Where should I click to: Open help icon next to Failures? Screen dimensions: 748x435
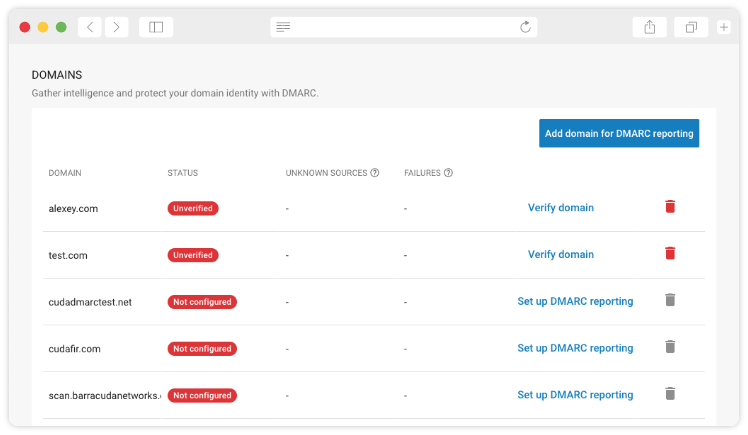[x=448, y=173]
